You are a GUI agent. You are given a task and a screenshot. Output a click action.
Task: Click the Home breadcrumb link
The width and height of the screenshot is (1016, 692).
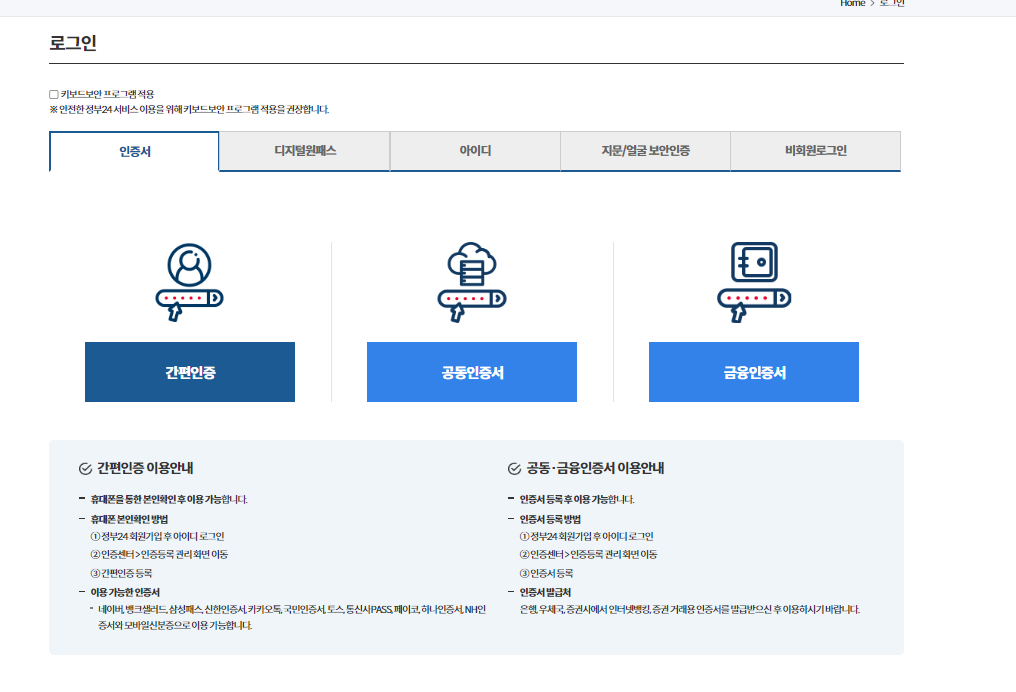coord(852,3)
